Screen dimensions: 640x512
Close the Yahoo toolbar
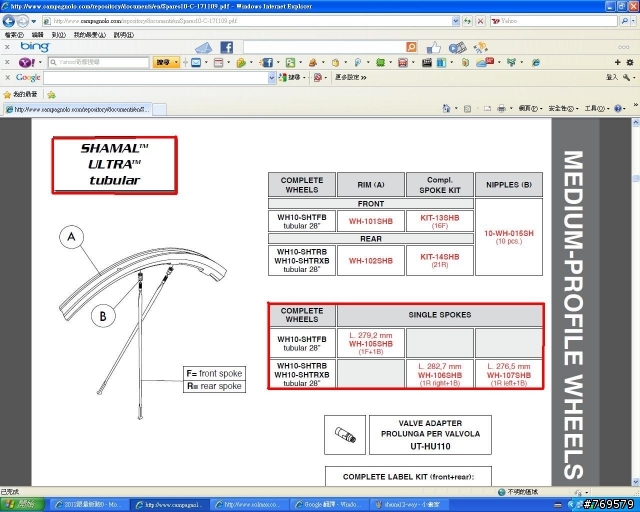click(7, 62)
